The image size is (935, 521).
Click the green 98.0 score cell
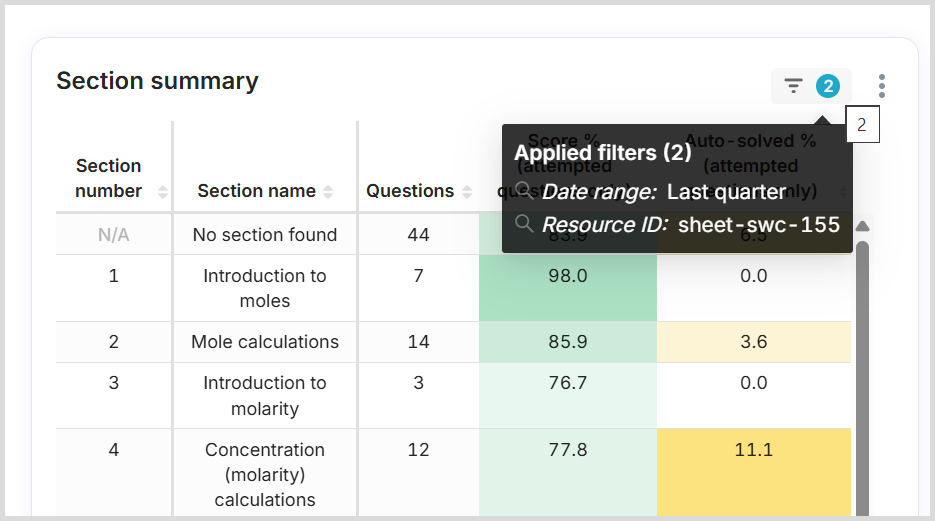567,276
